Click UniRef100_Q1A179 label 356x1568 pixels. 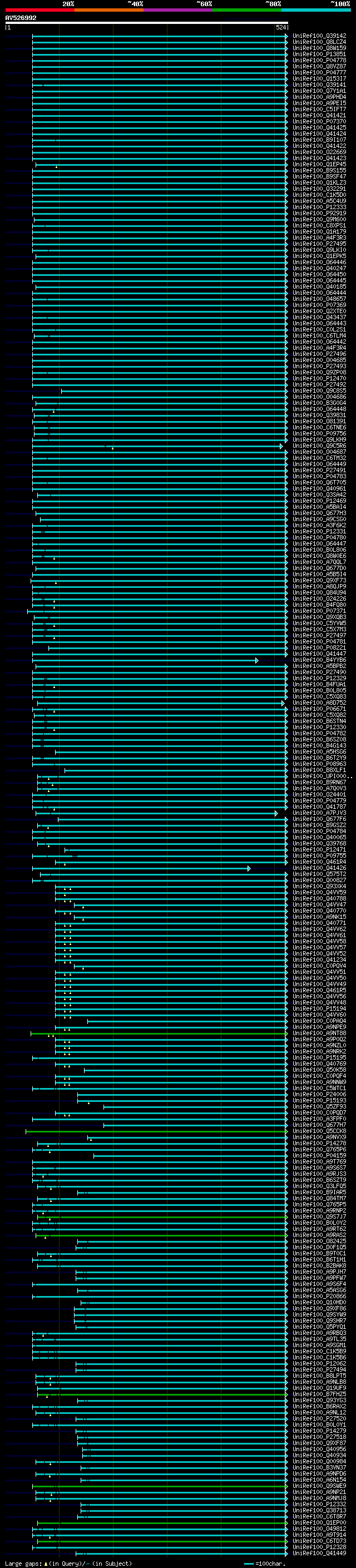319,231
